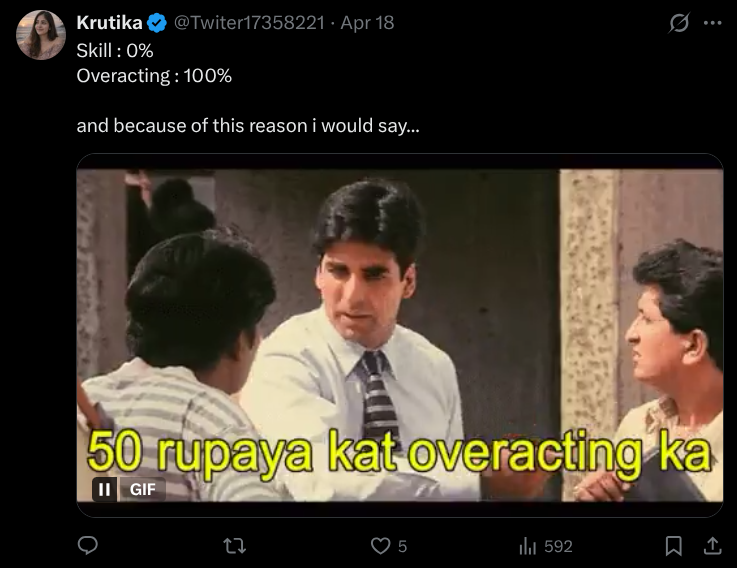Image resolution: width=737 pixels, height=568 pixels.
Task: View post analytics bar-chart icon
Action: click(x=528, y=546)
